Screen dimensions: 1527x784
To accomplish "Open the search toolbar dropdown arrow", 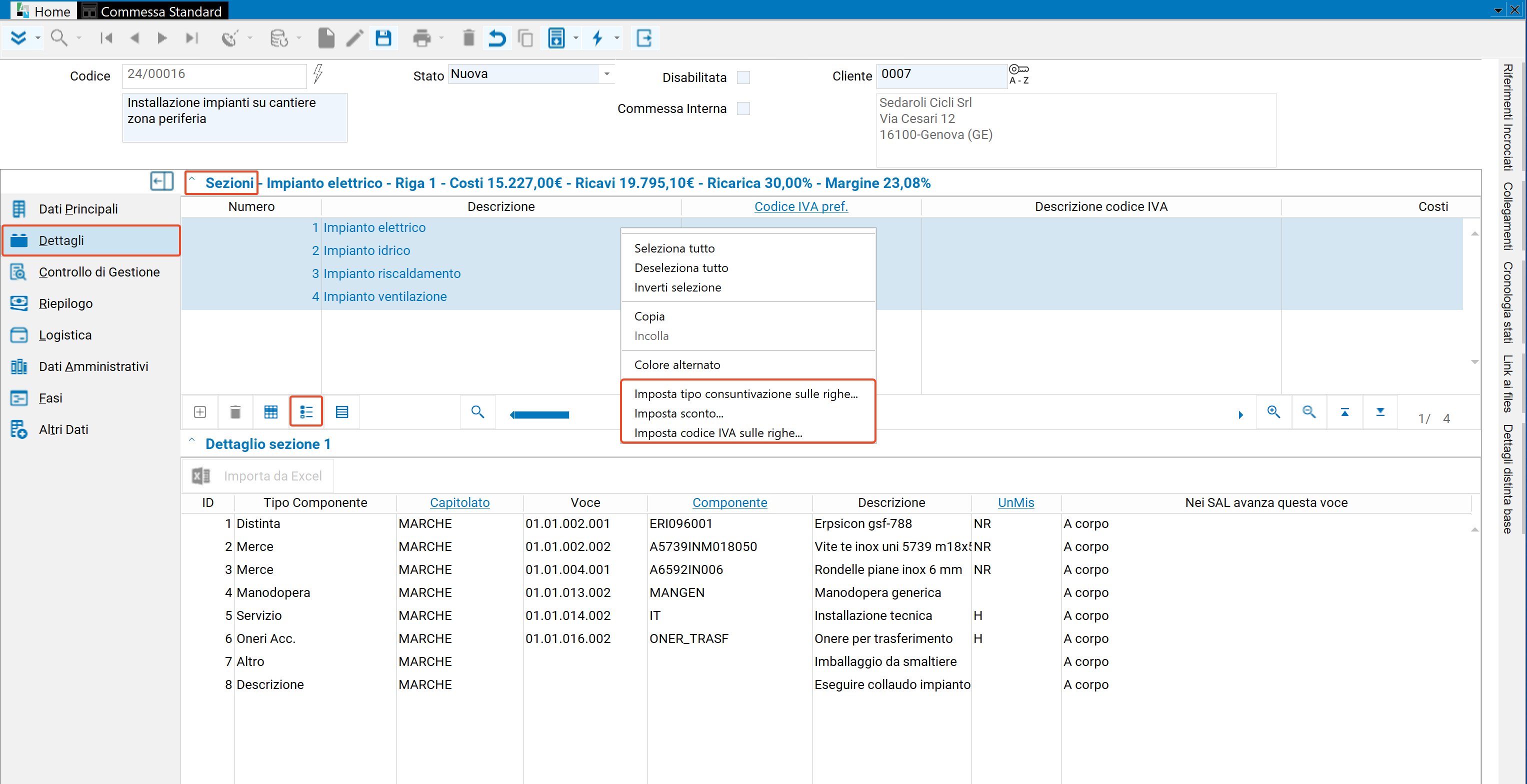I will tap(78, 38).
